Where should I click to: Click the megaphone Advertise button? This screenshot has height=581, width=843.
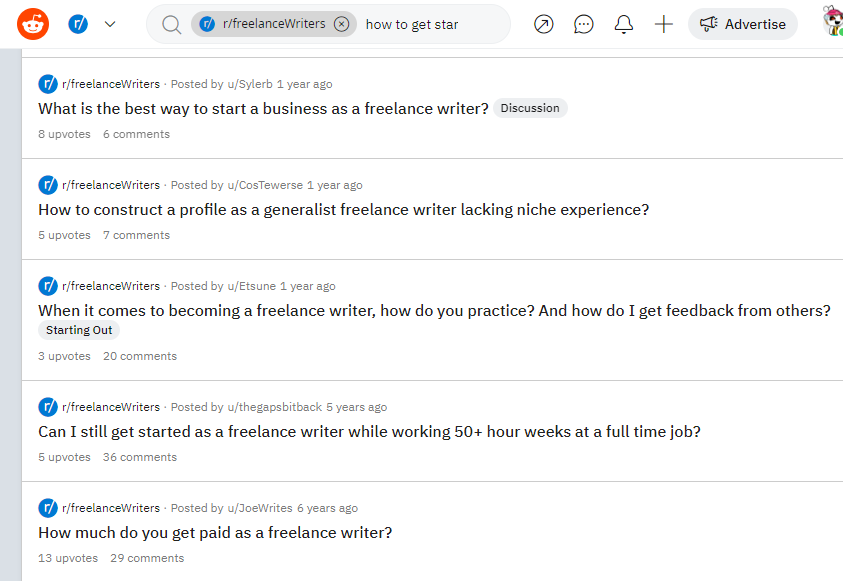tap(742, 24)
